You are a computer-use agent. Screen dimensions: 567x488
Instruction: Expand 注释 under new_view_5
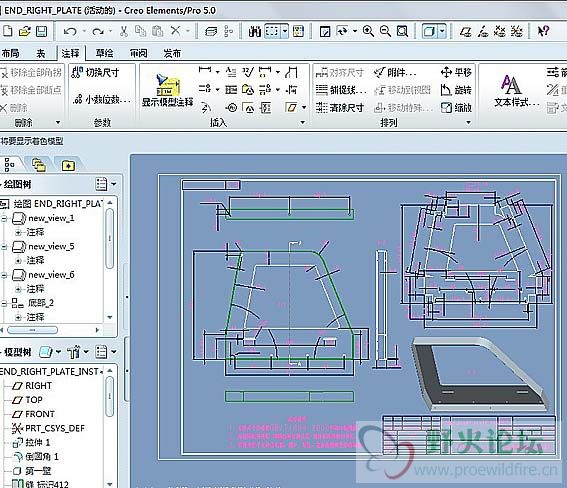pyautogui.click(x=18, y=260)
